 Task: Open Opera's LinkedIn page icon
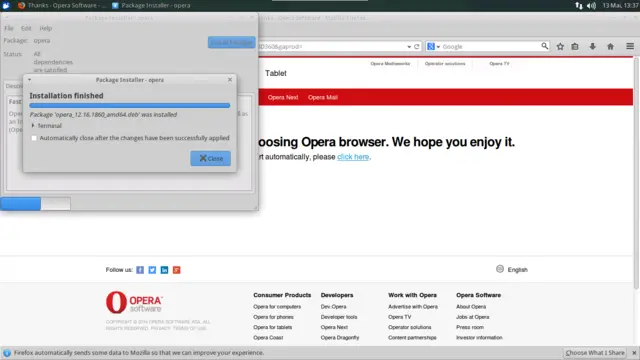(x=164, y=270)
